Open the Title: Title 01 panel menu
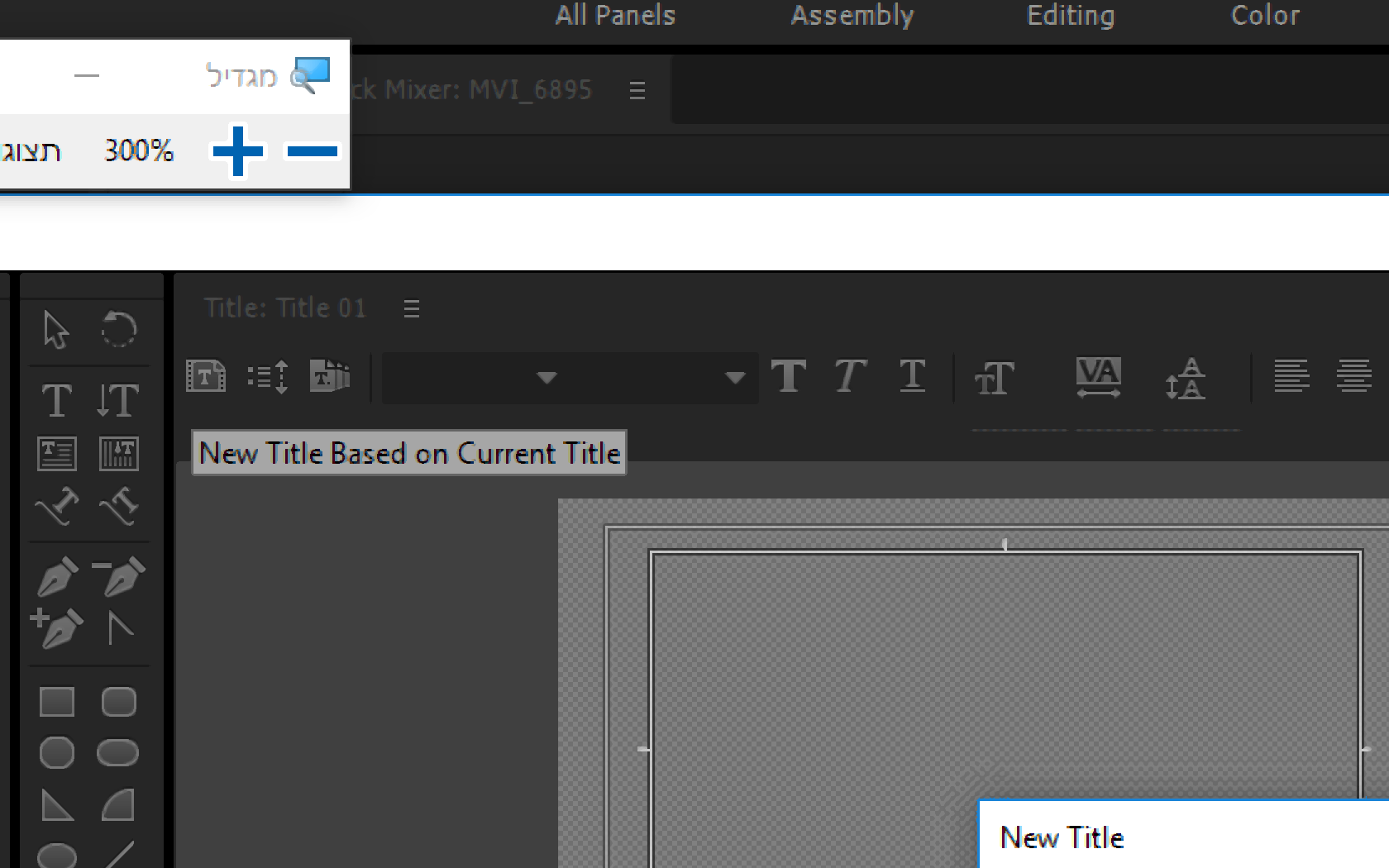The width and height of the screenshot is (1389, 868). pyautogui.click(x=412, y=309)
